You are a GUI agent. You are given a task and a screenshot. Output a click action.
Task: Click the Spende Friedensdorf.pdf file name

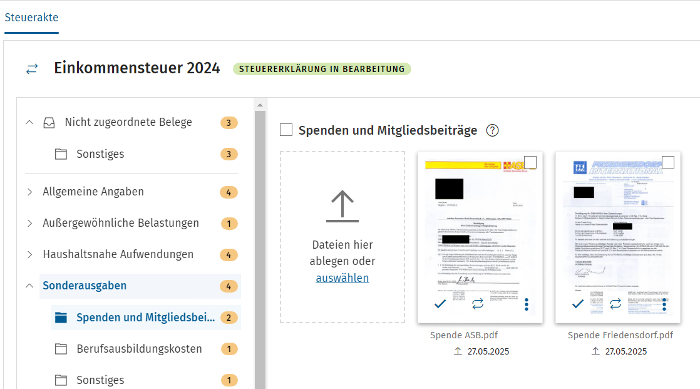[x=620, y=335]
